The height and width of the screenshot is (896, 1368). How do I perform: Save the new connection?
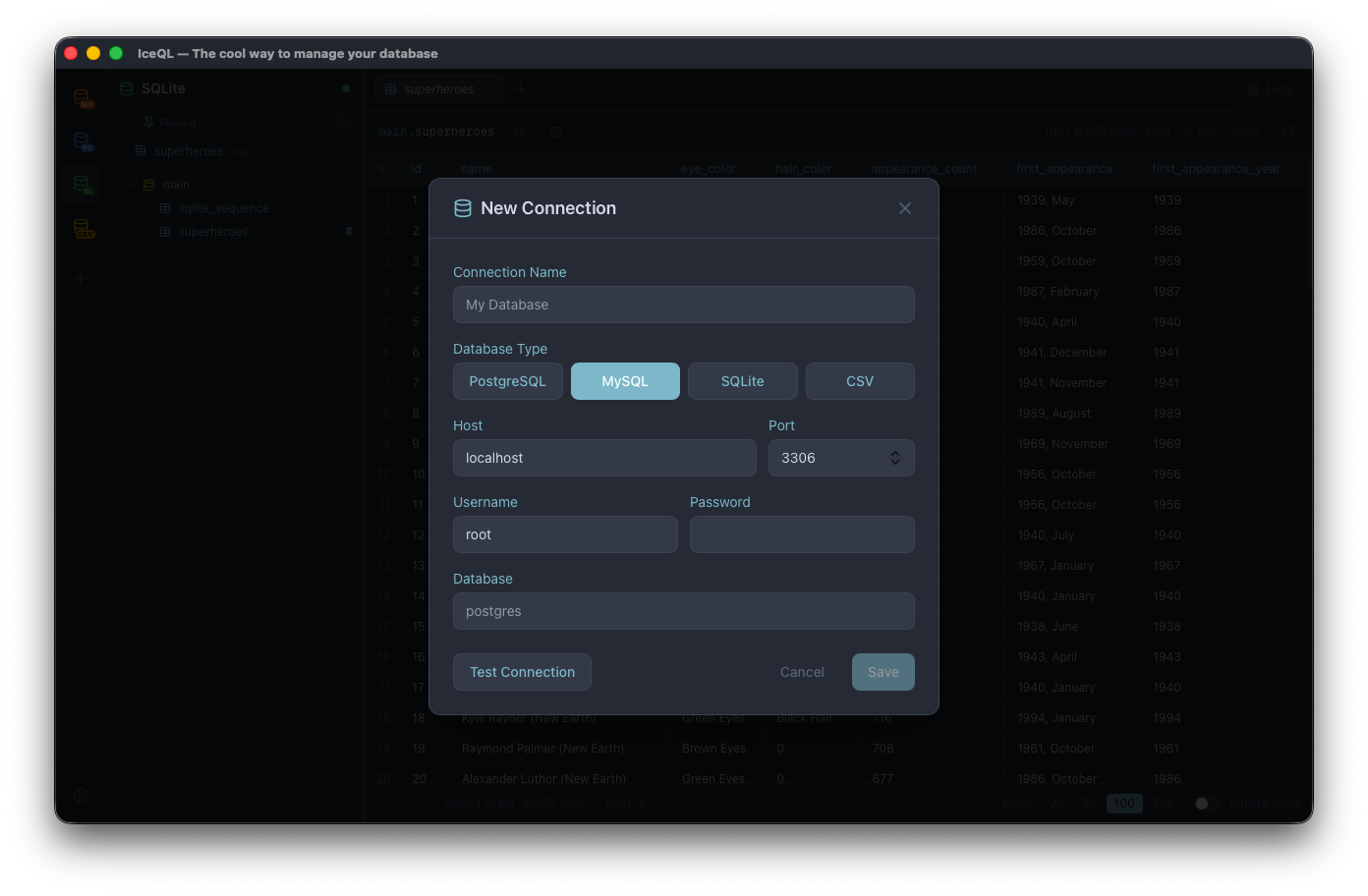(883, 672)
